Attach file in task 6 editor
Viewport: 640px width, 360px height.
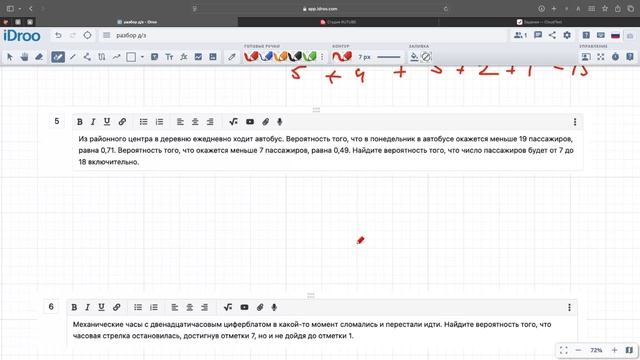[x=260, y=307]
